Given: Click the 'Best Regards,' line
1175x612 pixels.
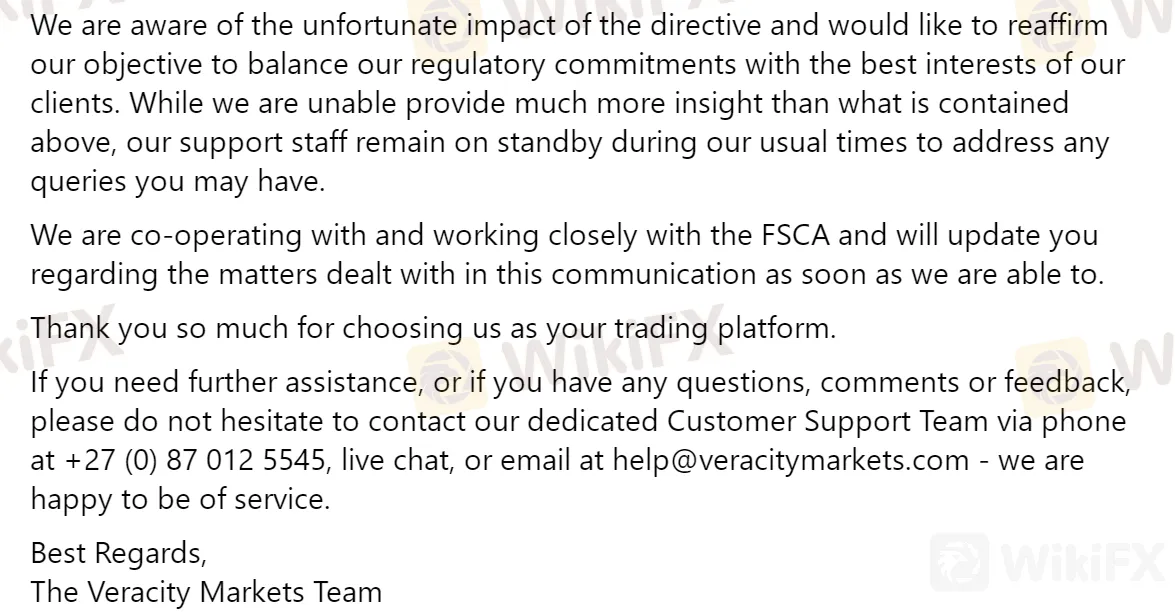Looking at the screenshot, I should 118,554.
